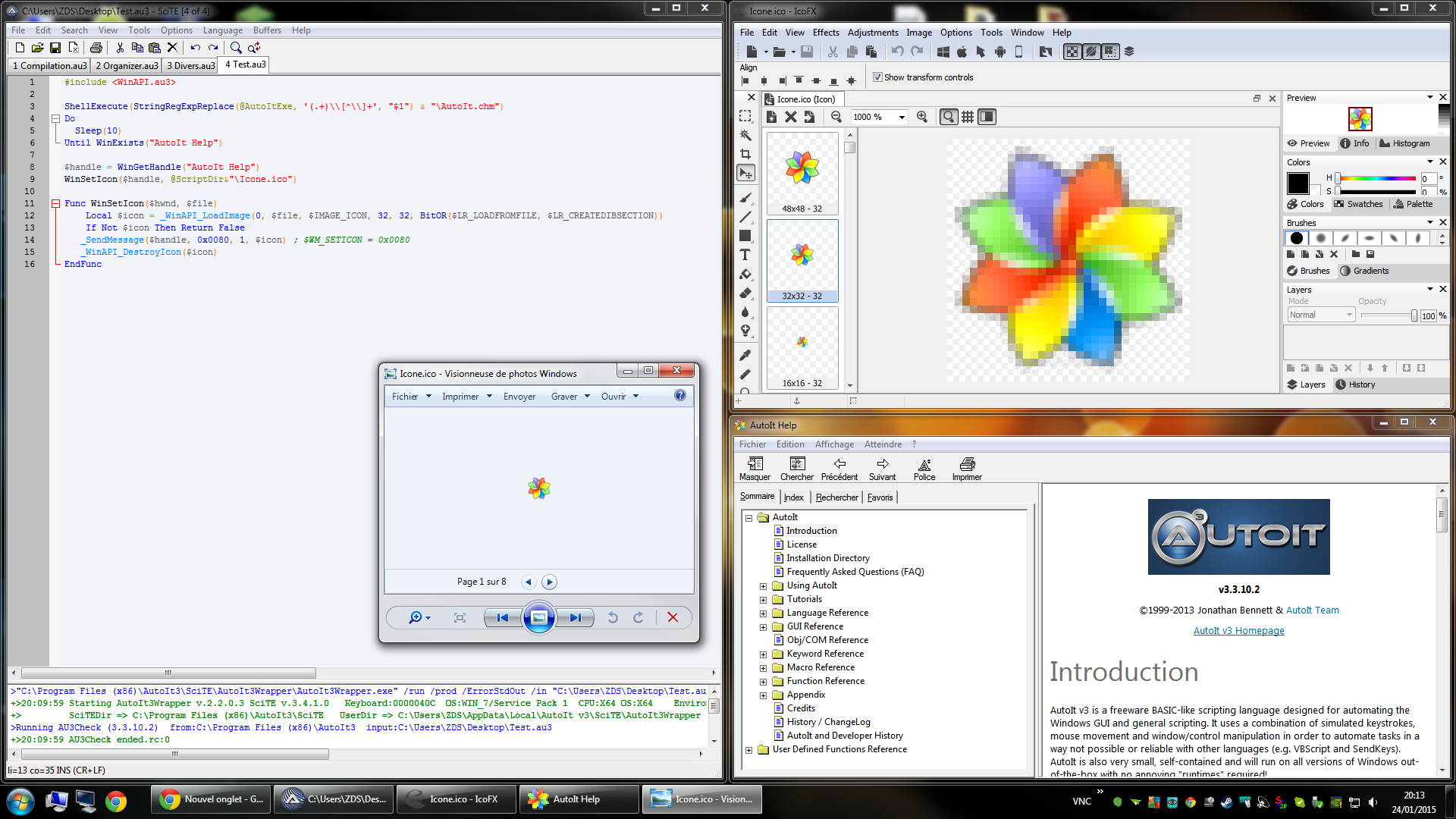Open the Effects menu in IcoFX

[825, 33]
